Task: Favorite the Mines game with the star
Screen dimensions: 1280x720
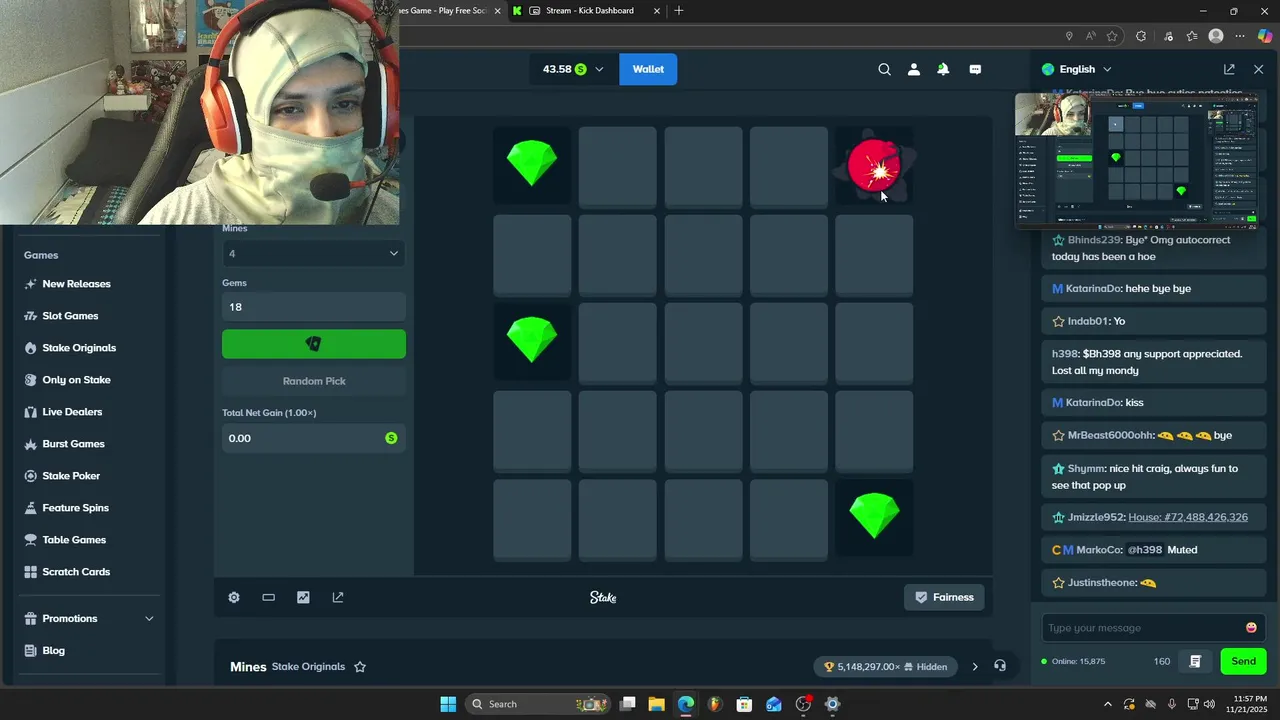Action: pyautogui.click(x=360, y=667)
